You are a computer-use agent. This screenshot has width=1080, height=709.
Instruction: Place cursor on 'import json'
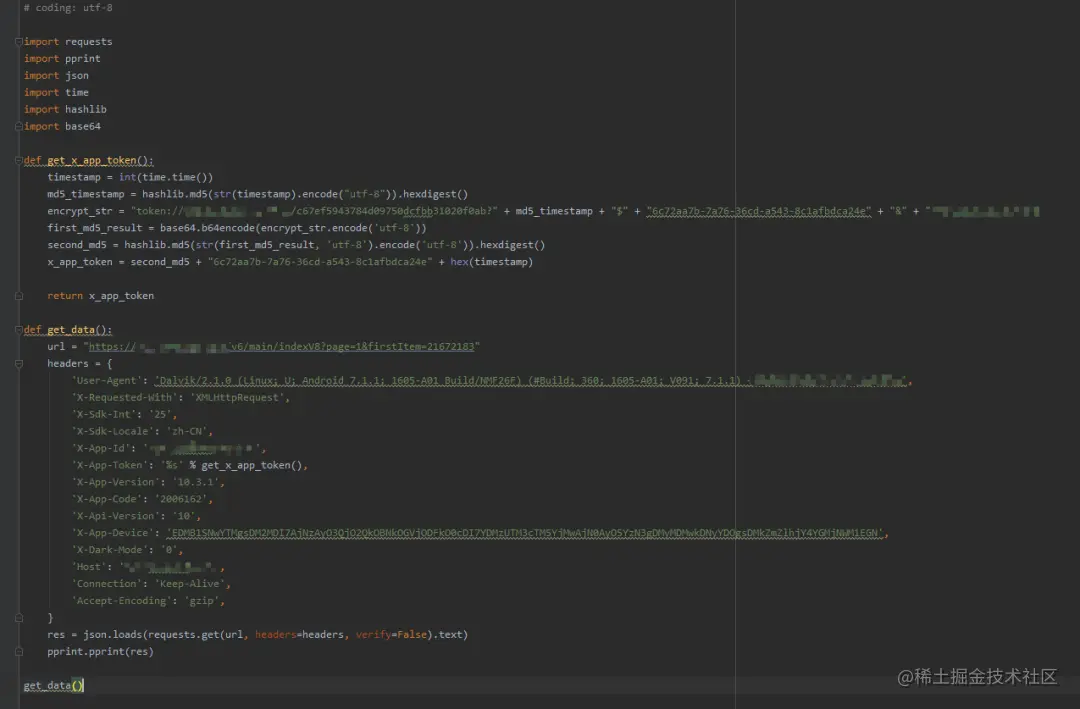[56, 76]
